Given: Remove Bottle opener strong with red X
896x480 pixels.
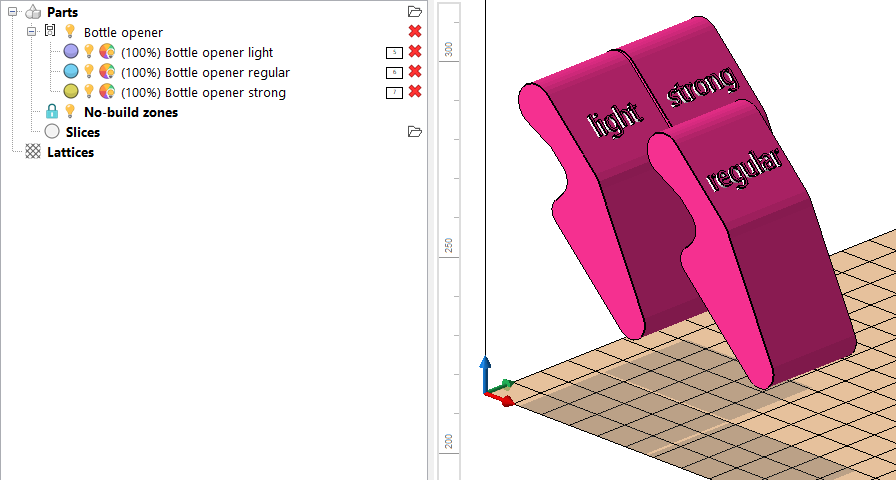Looking at the screenshot, I should [415, 91].
